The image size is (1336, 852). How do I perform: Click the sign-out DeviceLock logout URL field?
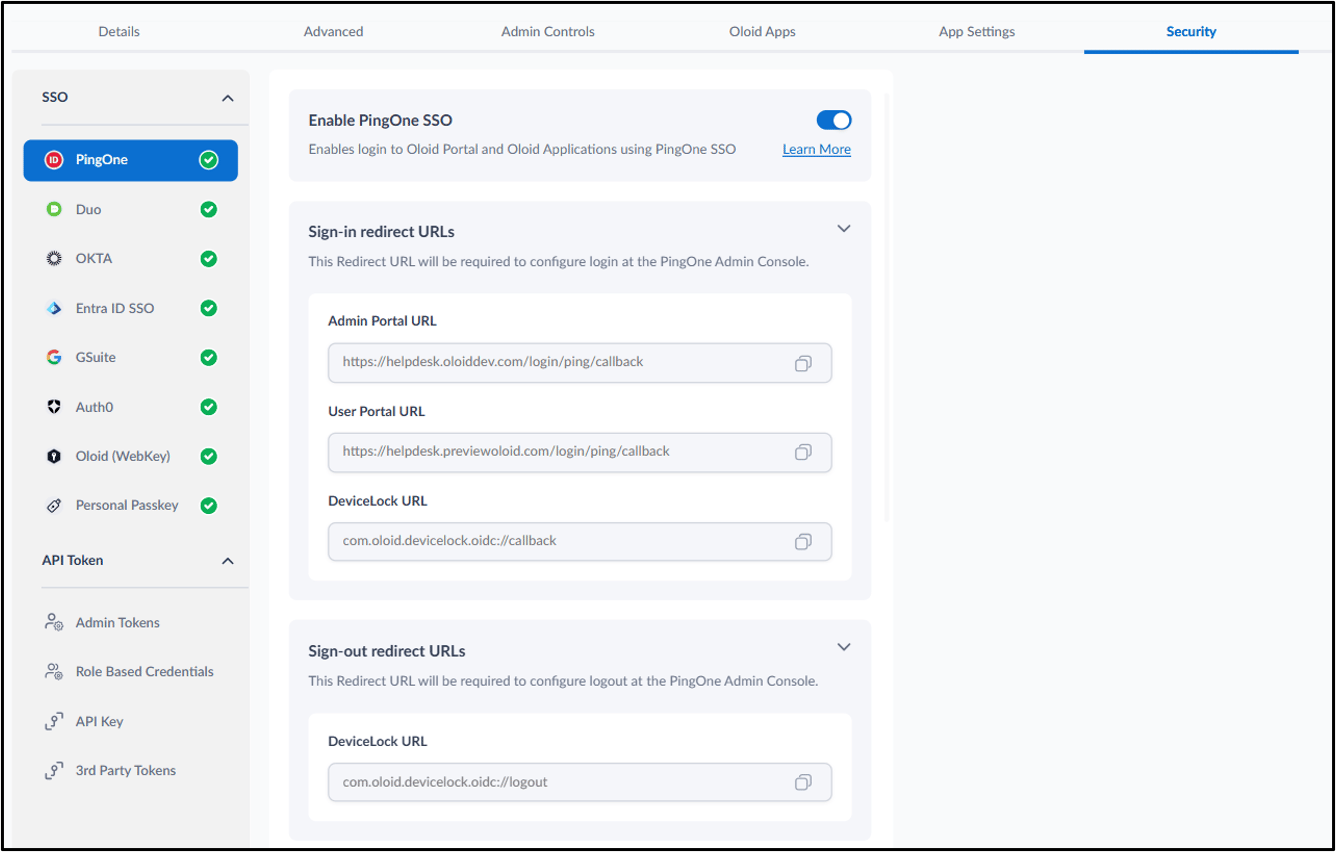point(580,782)
